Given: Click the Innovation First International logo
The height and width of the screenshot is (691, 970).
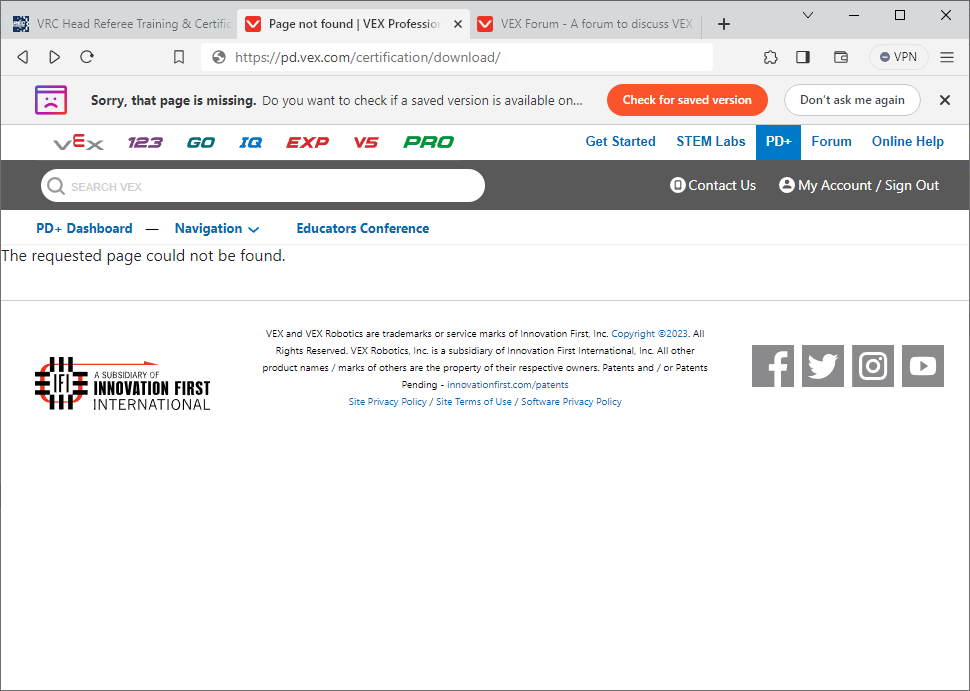Looking at the screenshot, I should click(x=122, y=384).
